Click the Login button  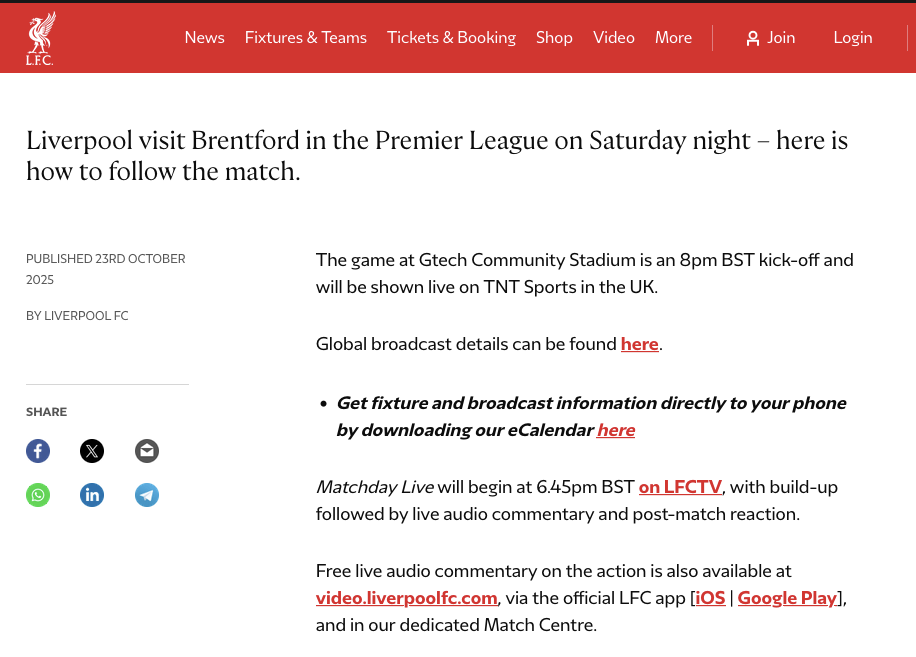point(853,38)
